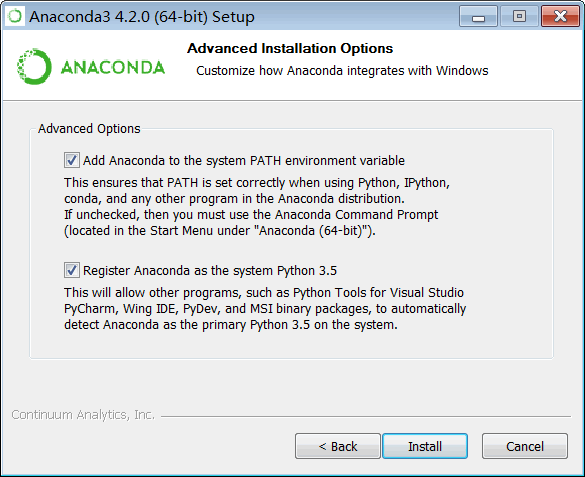585x477 pixels.
Task: Click the 'Register Anaconda as the system Python 3.5' label
Action: (210, 271)
